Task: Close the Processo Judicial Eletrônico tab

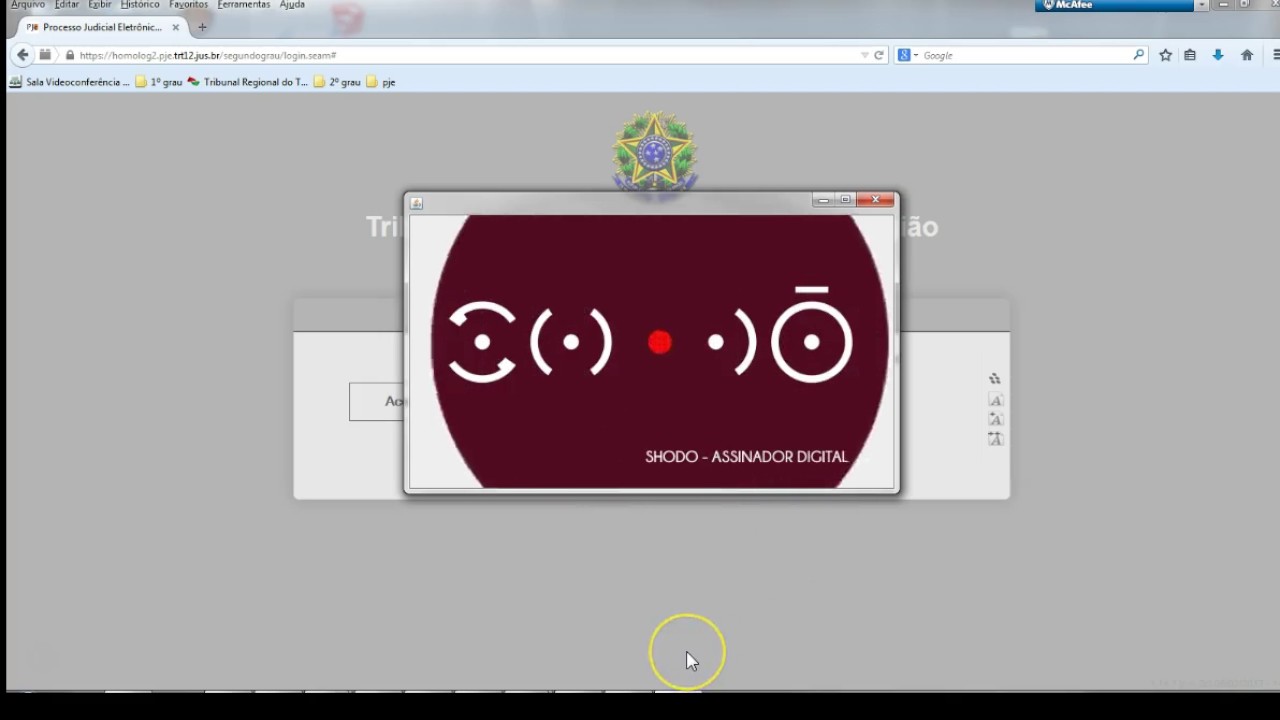Action: click(175, 27)
